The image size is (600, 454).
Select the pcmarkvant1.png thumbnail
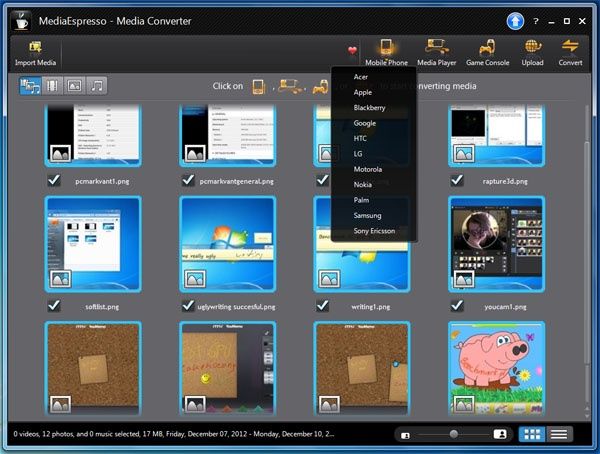point(93,136)
